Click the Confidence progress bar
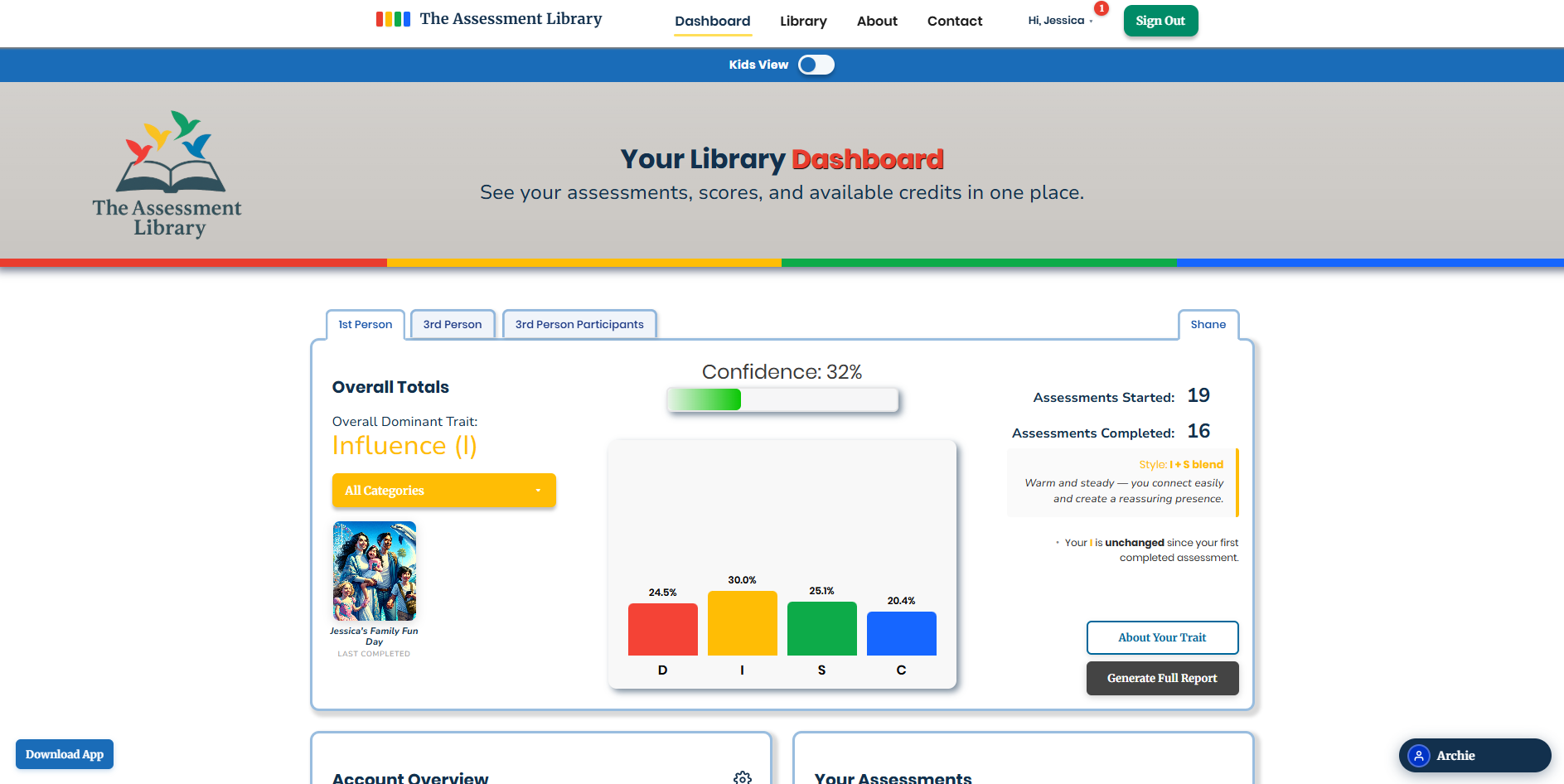Viewport: 1564px width, 784px height. (782, 399)
